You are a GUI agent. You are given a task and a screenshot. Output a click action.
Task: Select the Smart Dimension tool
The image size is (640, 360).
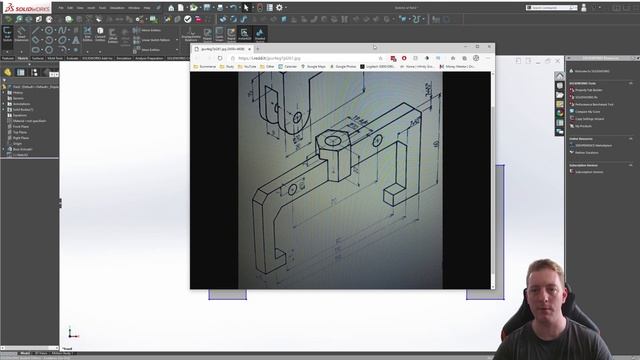[21, 34]
